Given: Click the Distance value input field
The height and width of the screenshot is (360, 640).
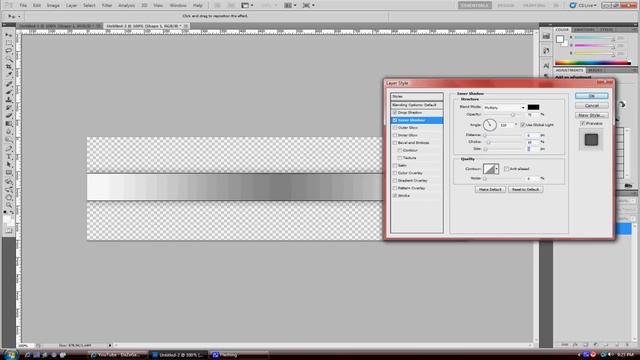Looking at the screenshot, I should 532,135.
